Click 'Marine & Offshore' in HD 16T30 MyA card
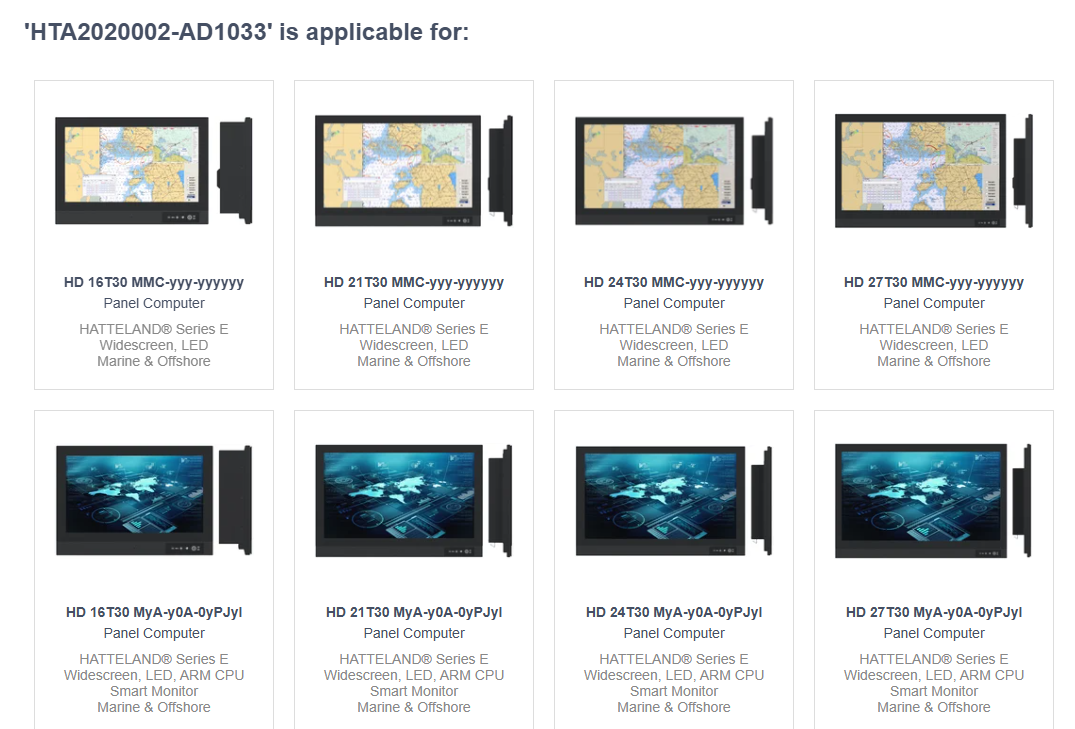Image resolution: width=1075 pixels, height=729 pixels. click(154, 707)
